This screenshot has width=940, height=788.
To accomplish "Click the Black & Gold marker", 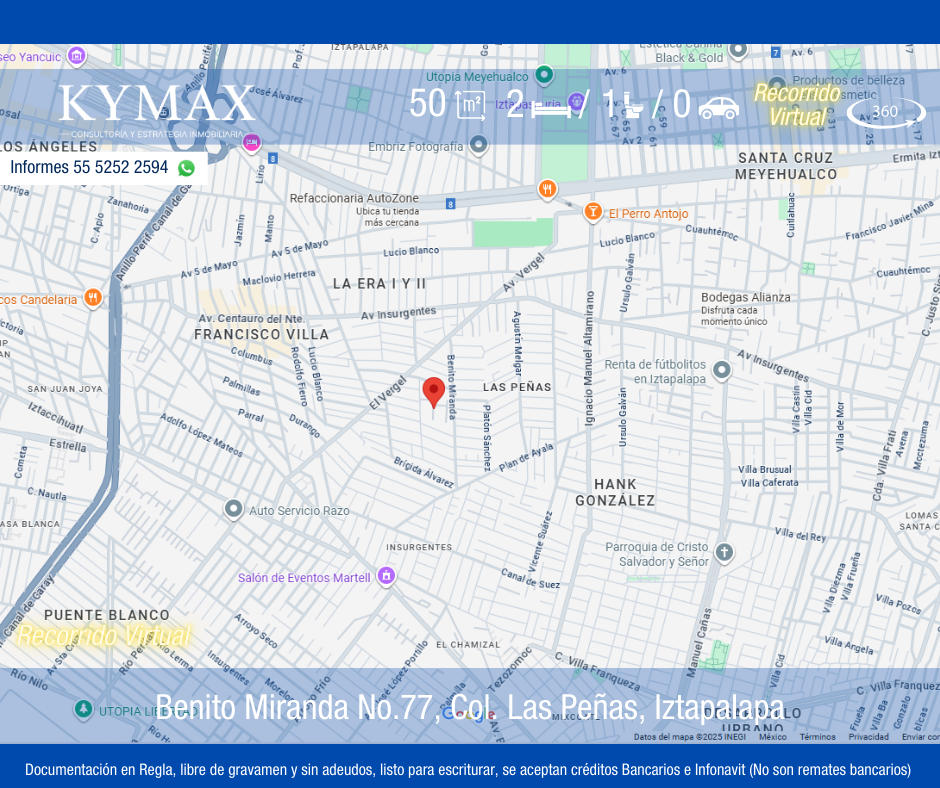I will 739,50.
